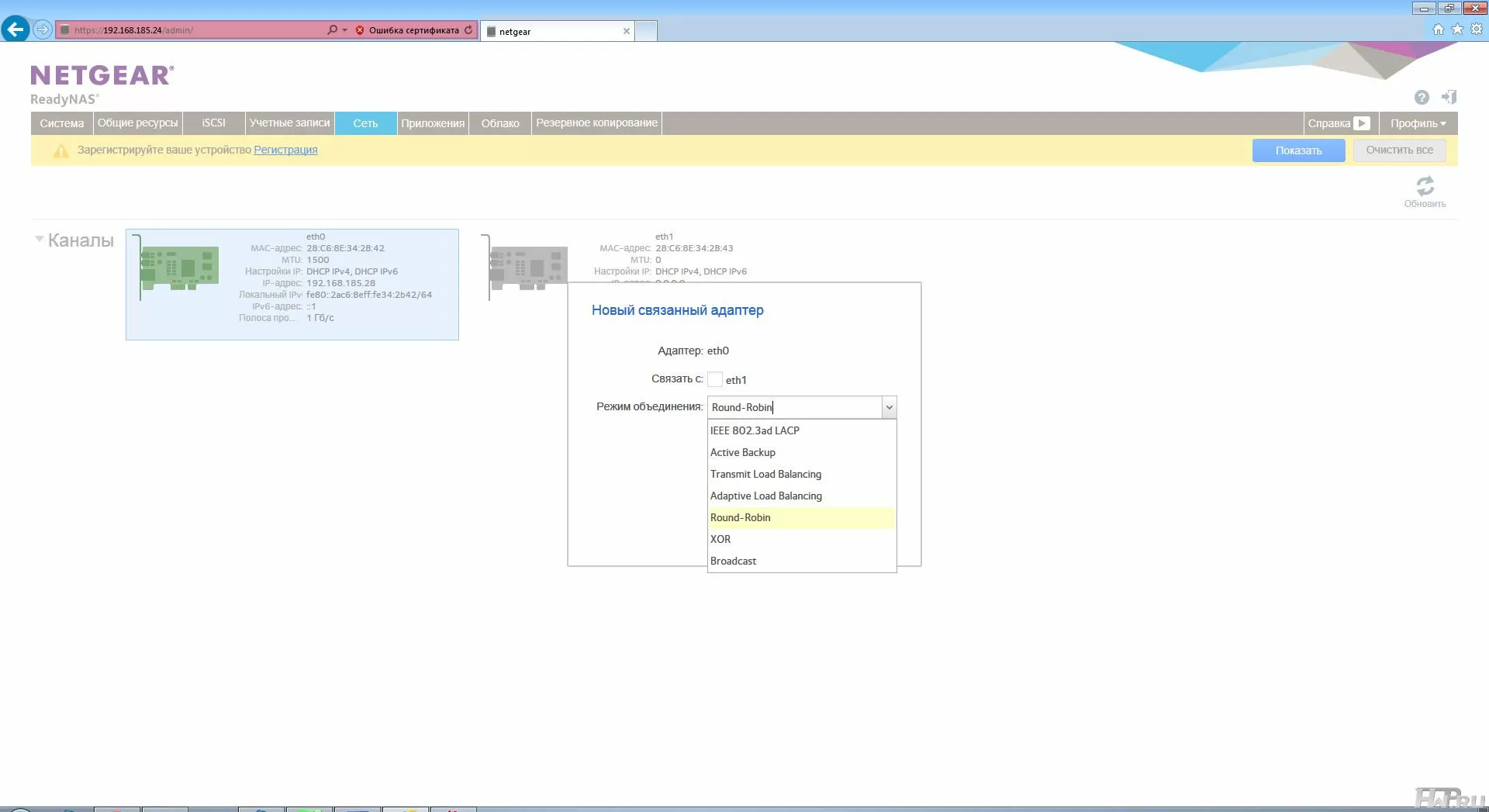Open browser settings gear icon
Image resolution: width=1489 pixels, height=812 pixels.
[1477, 29]
